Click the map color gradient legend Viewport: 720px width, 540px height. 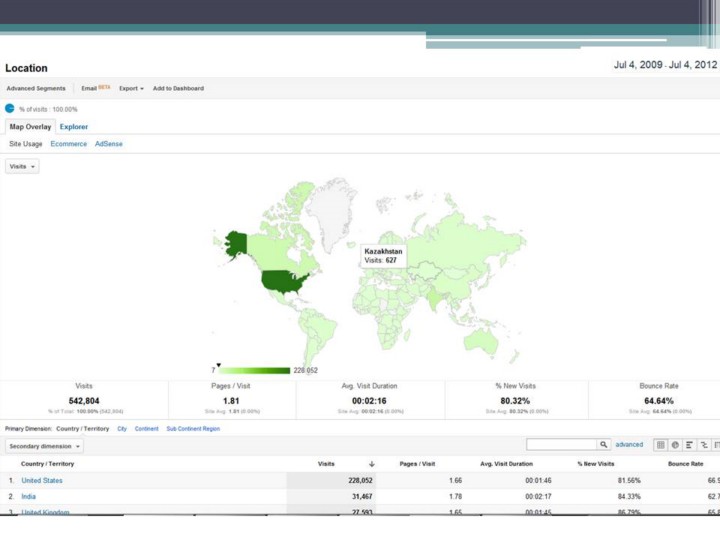click(254, 370)
